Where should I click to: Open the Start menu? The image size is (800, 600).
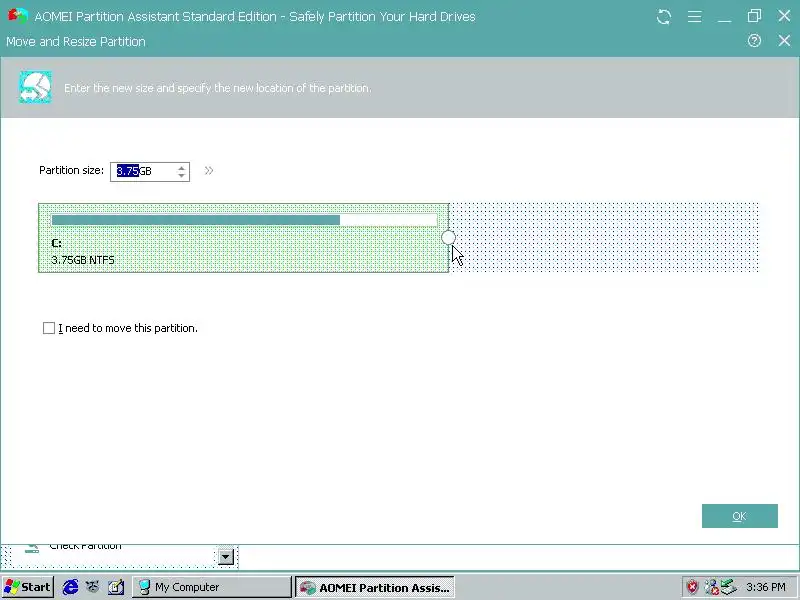point(28,587)
